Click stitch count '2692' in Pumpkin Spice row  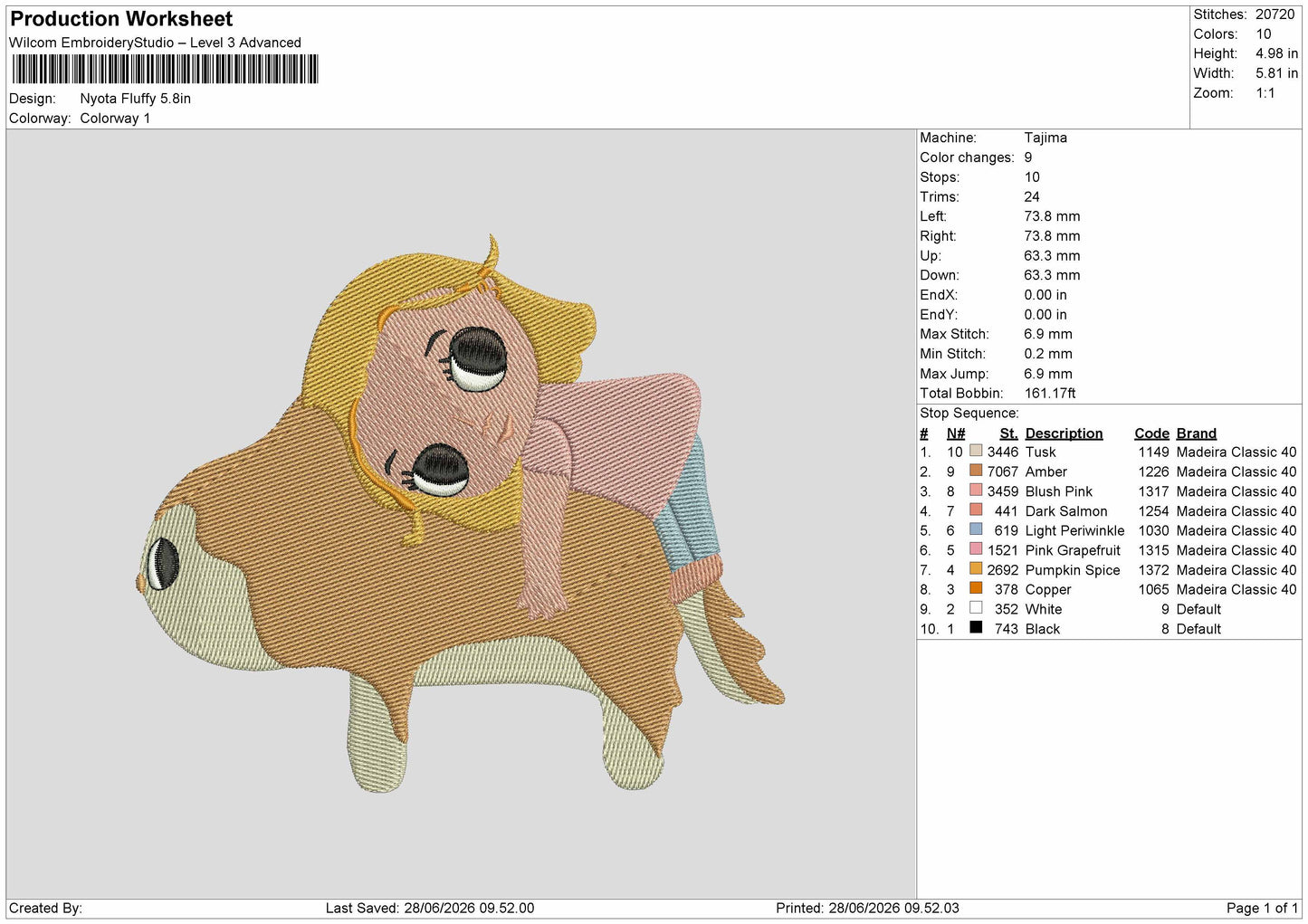tap(1002, 570)
